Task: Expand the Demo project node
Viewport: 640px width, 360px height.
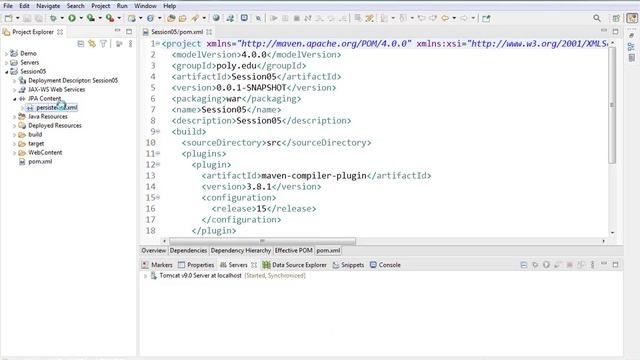Action: click(7, 53)
